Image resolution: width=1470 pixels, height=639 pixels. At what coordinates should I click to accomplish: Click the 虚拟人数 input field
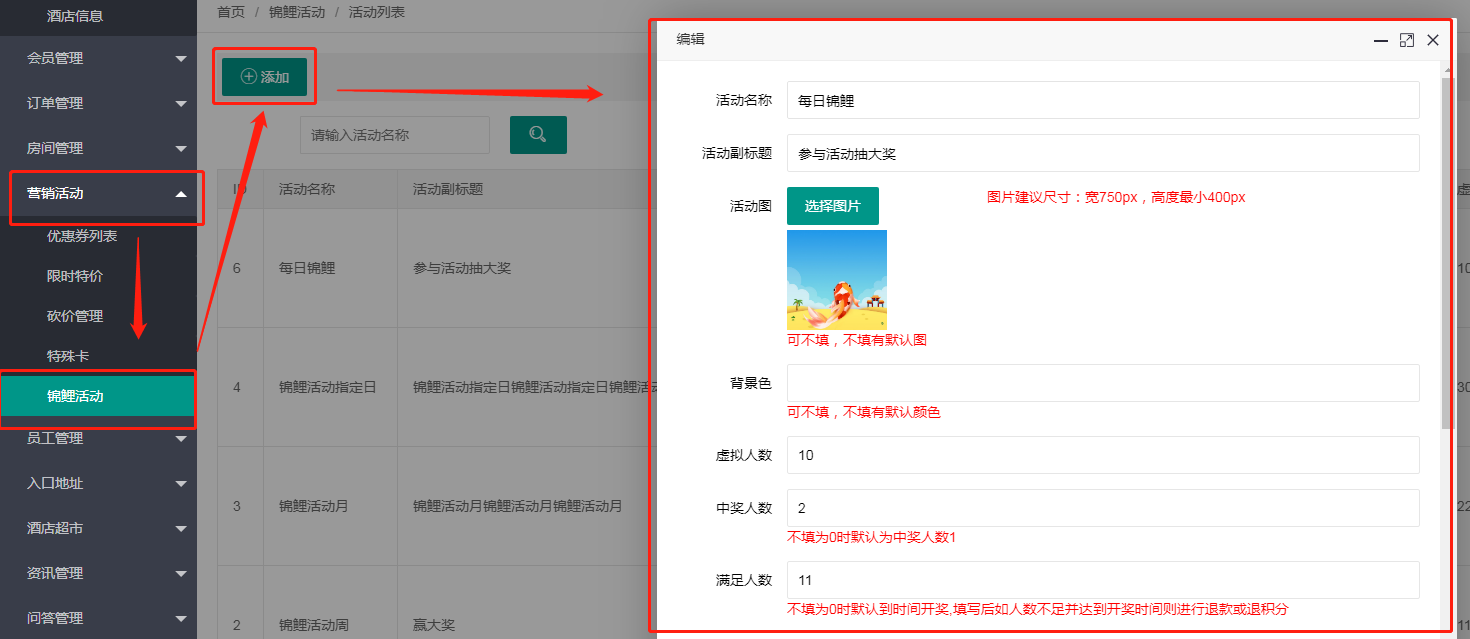pyautogui.click(x=1102, y=455)
